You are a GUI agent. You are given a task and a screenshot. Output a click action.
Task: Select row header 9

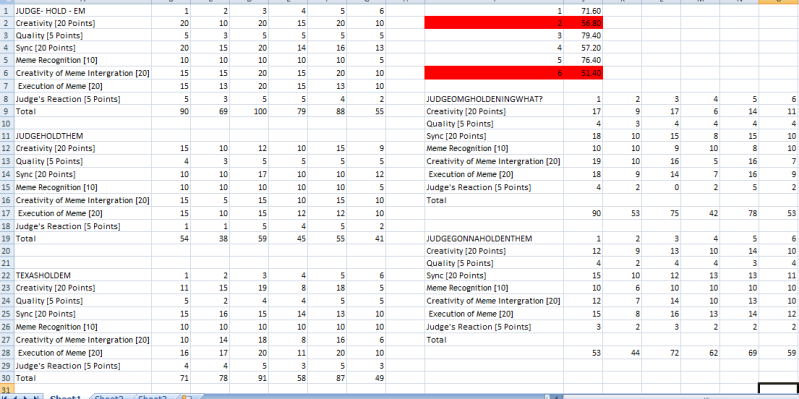pos(6,111)
